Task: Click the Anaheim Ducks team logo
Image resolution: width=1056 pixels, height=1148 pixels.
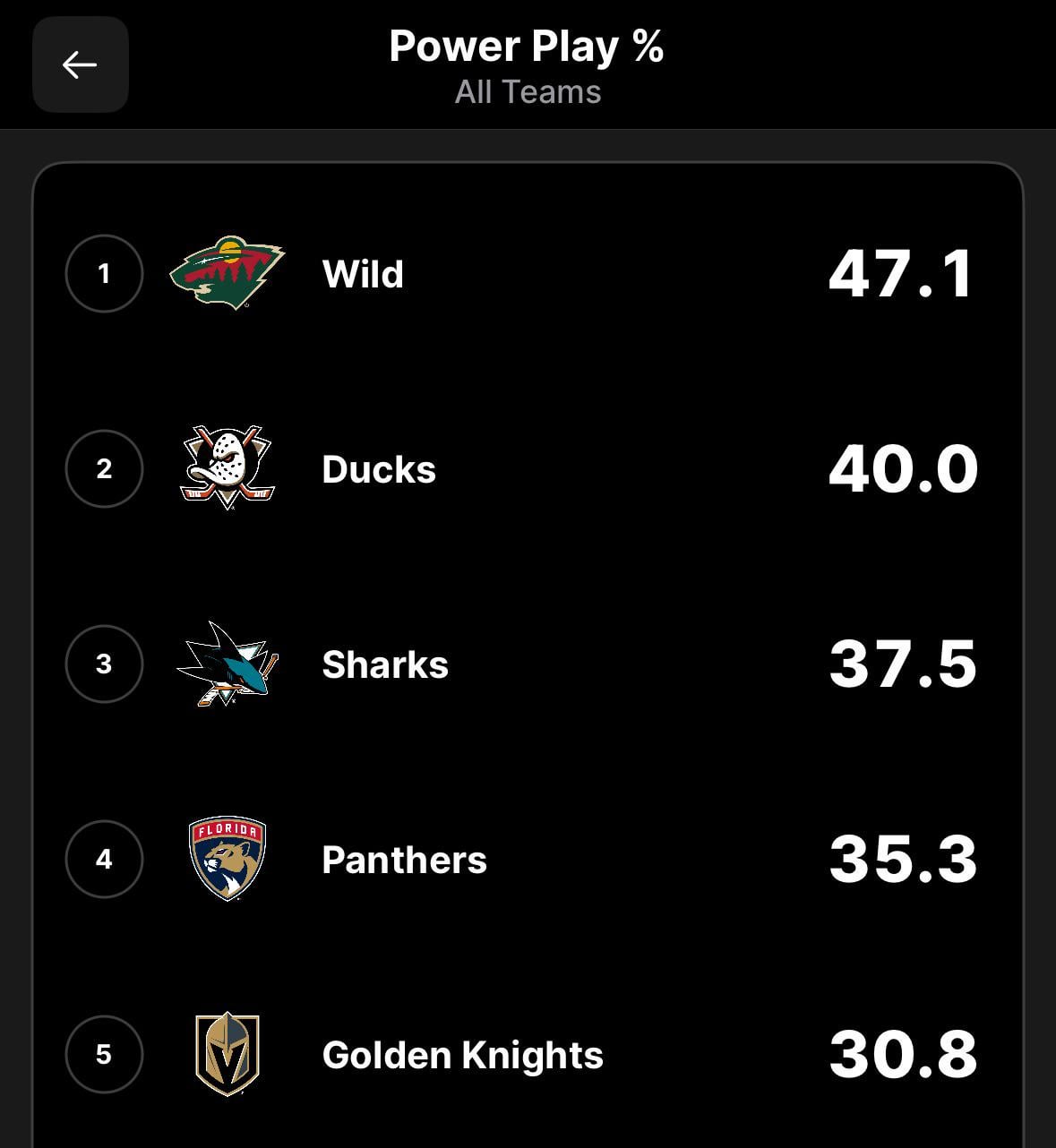Action: coord(228,467)
